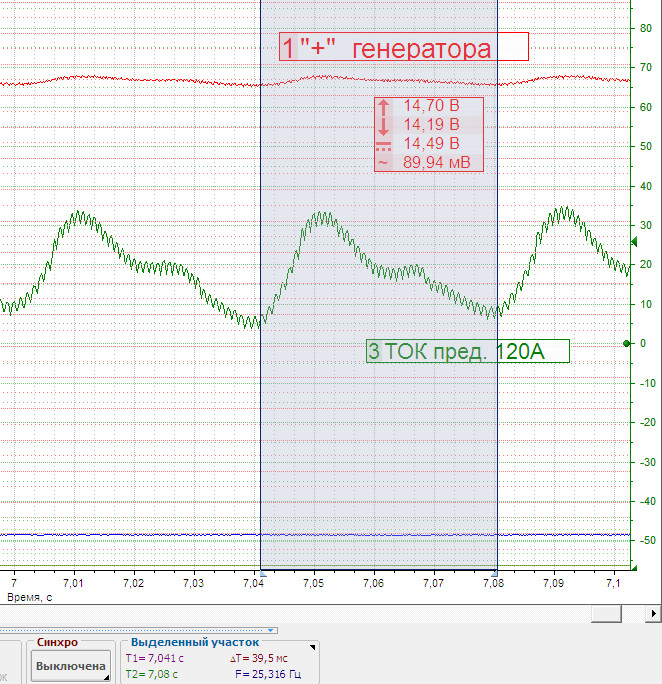Select the T1 selection marker on time axis
The width and height of the screenshot is (662, 684).
point(263,573)
